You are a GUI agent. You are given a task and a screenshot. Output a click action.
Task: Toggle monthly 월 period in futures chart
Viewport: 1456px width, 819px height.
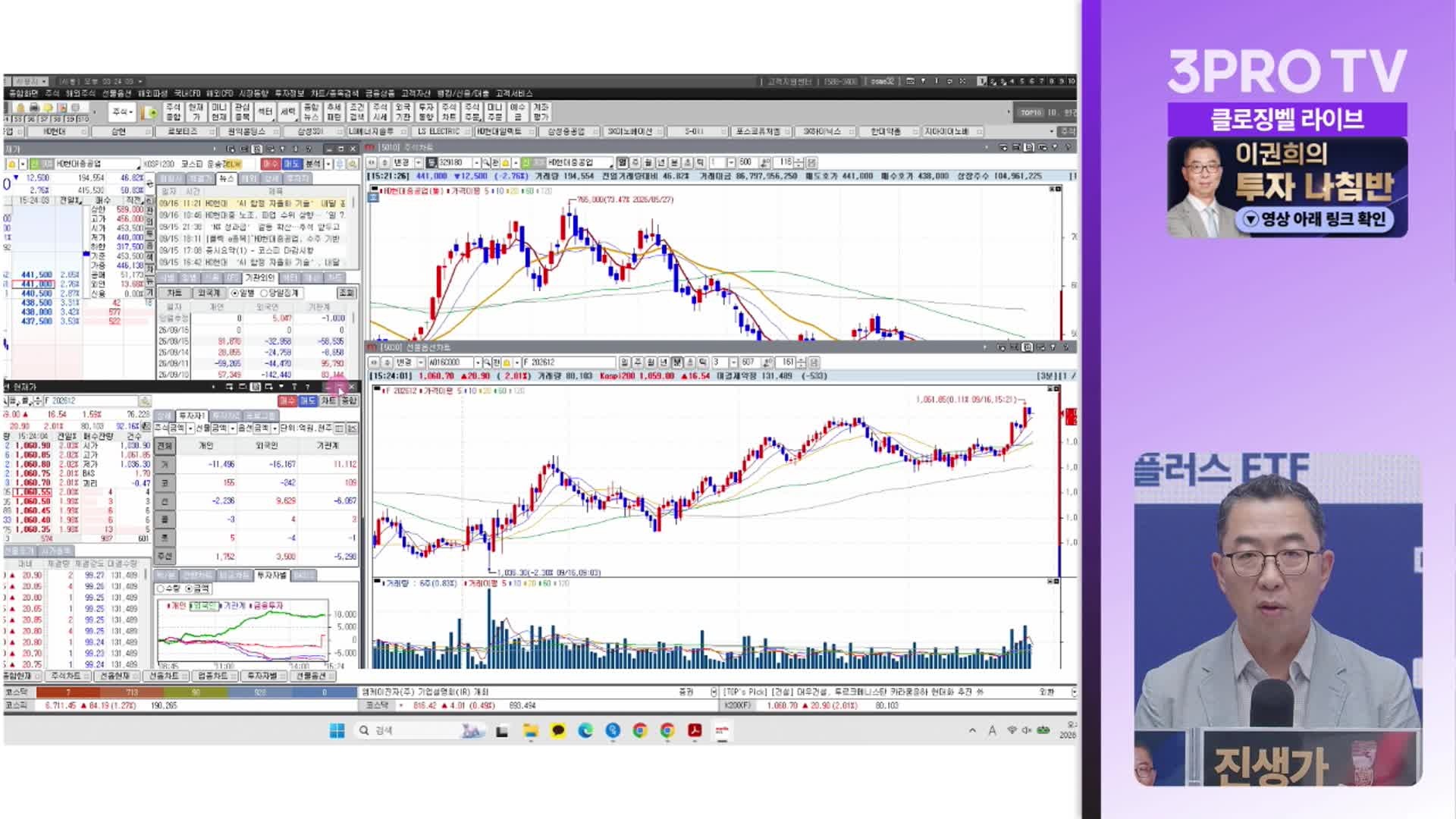click(651, 362)
